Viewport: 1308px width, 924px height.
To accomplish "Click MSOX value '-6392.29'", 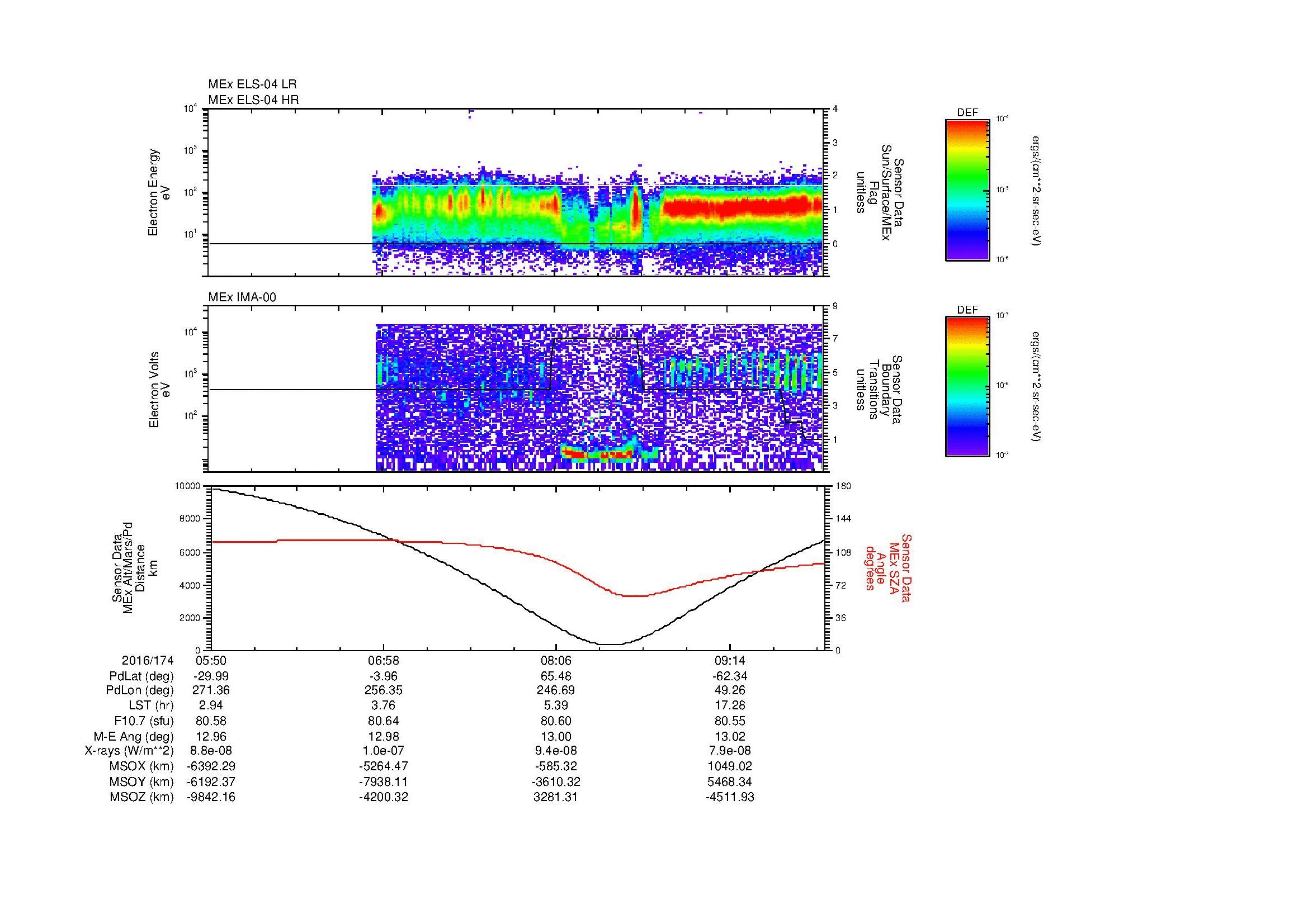I will (211, 766).
